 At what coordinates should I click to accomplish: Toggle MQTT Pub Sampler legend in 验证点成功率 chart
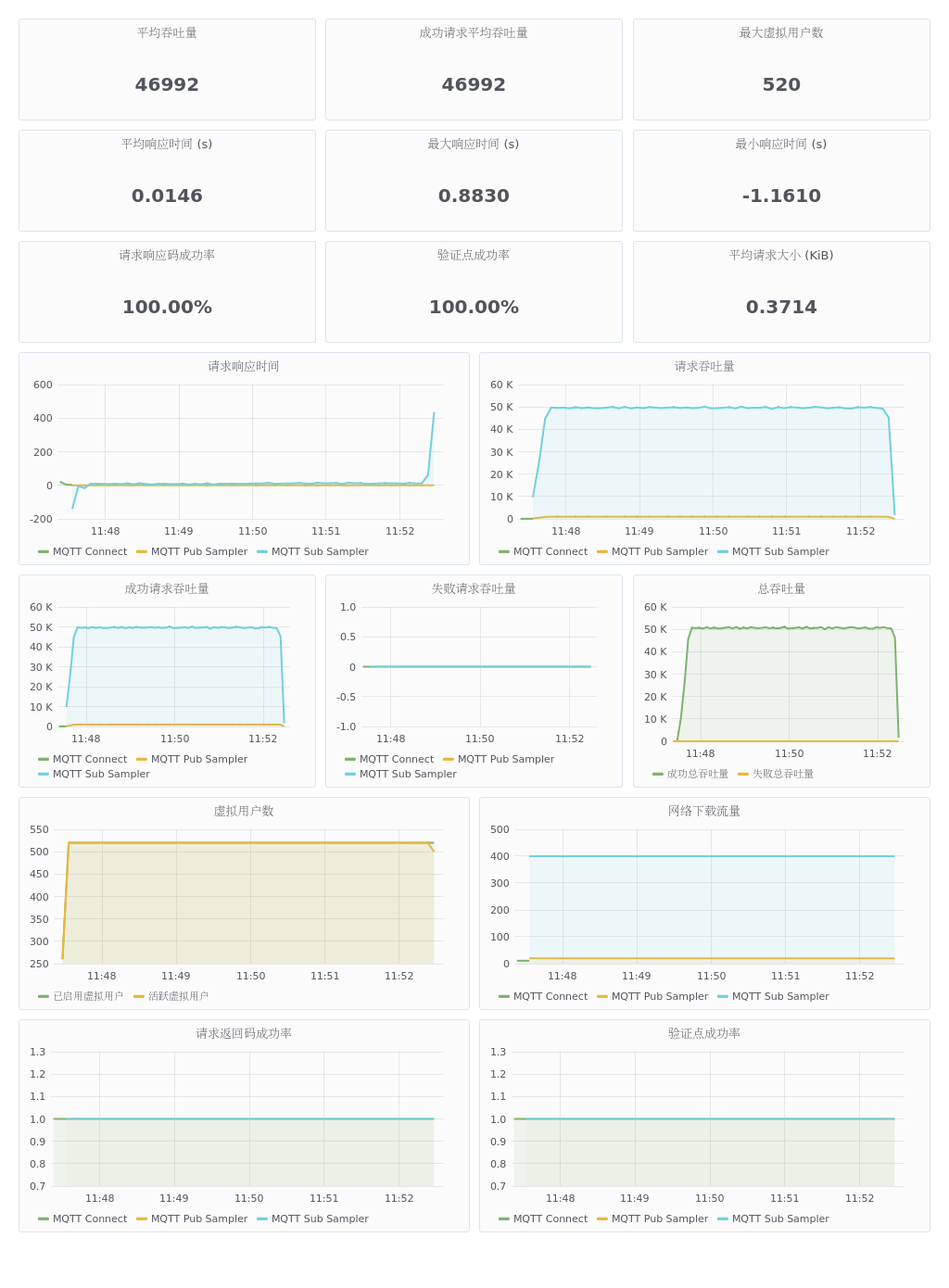(x=659, y=1219)
